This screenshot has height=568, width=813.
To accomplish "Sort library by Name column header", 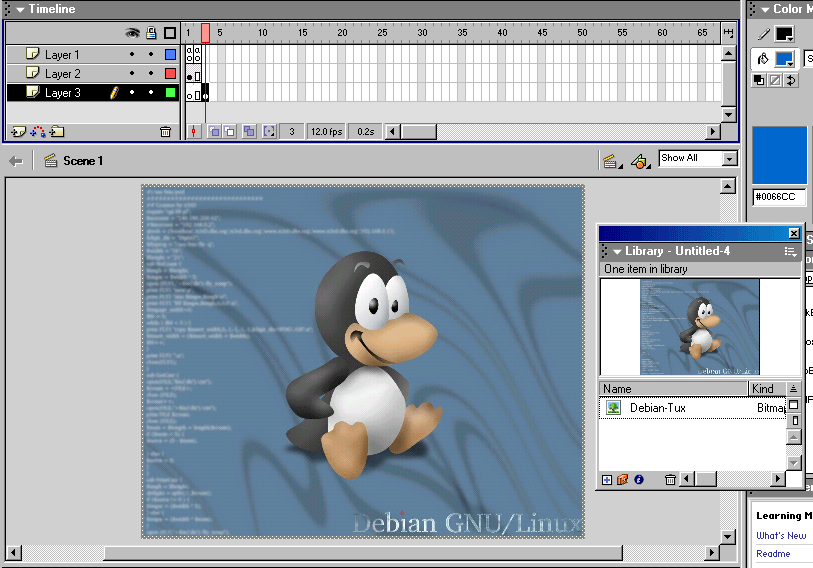I will coord(672,388).
